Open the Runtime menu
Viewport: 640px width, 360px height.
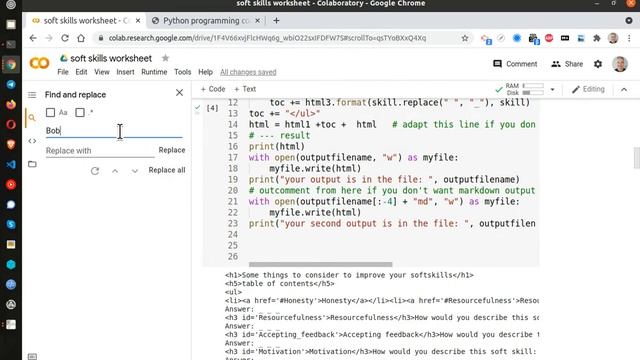(x=154, y=72)
